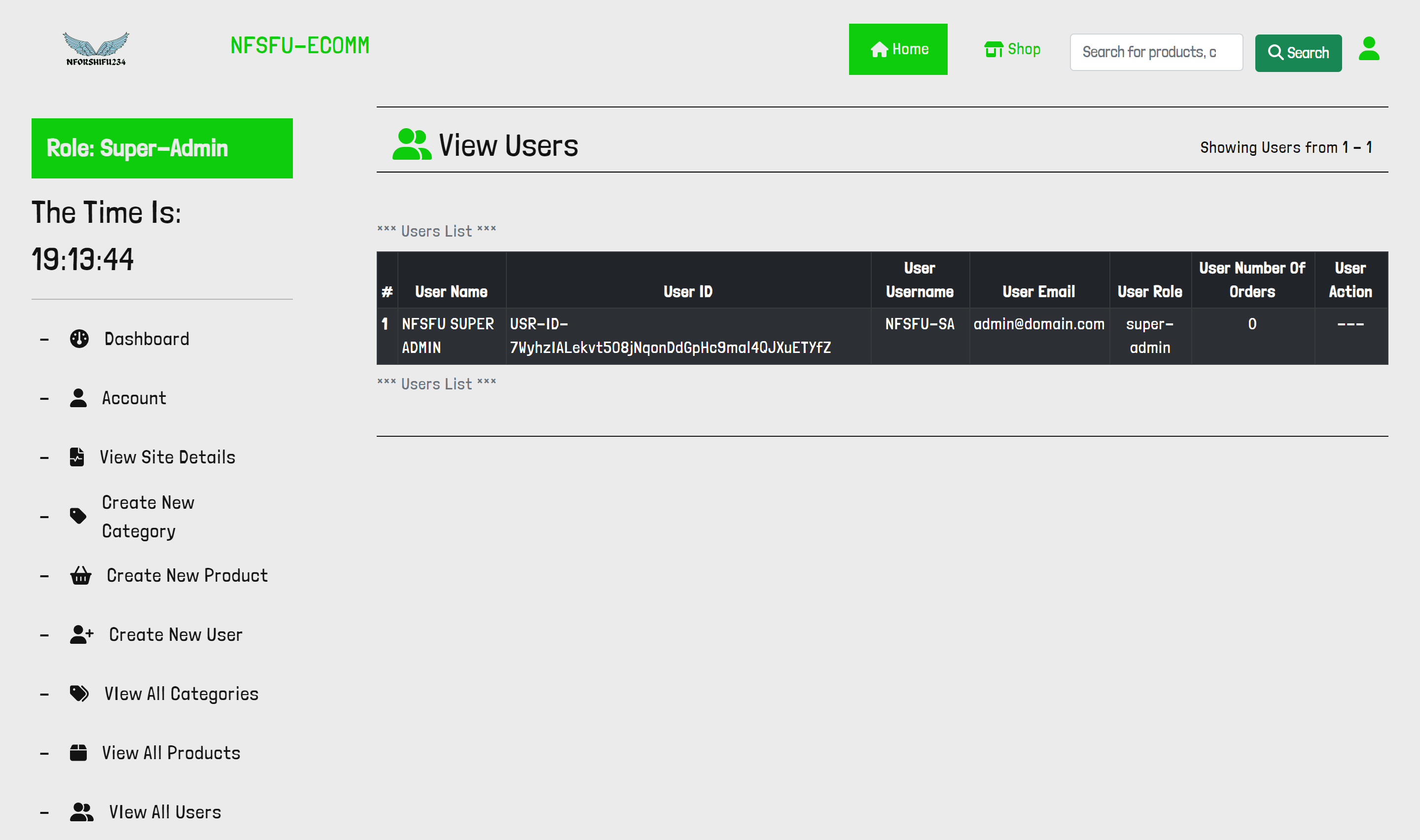Go to the Home navigation tab
The width and height of the screenshot is (1420, 840).
tap(898, 49)
